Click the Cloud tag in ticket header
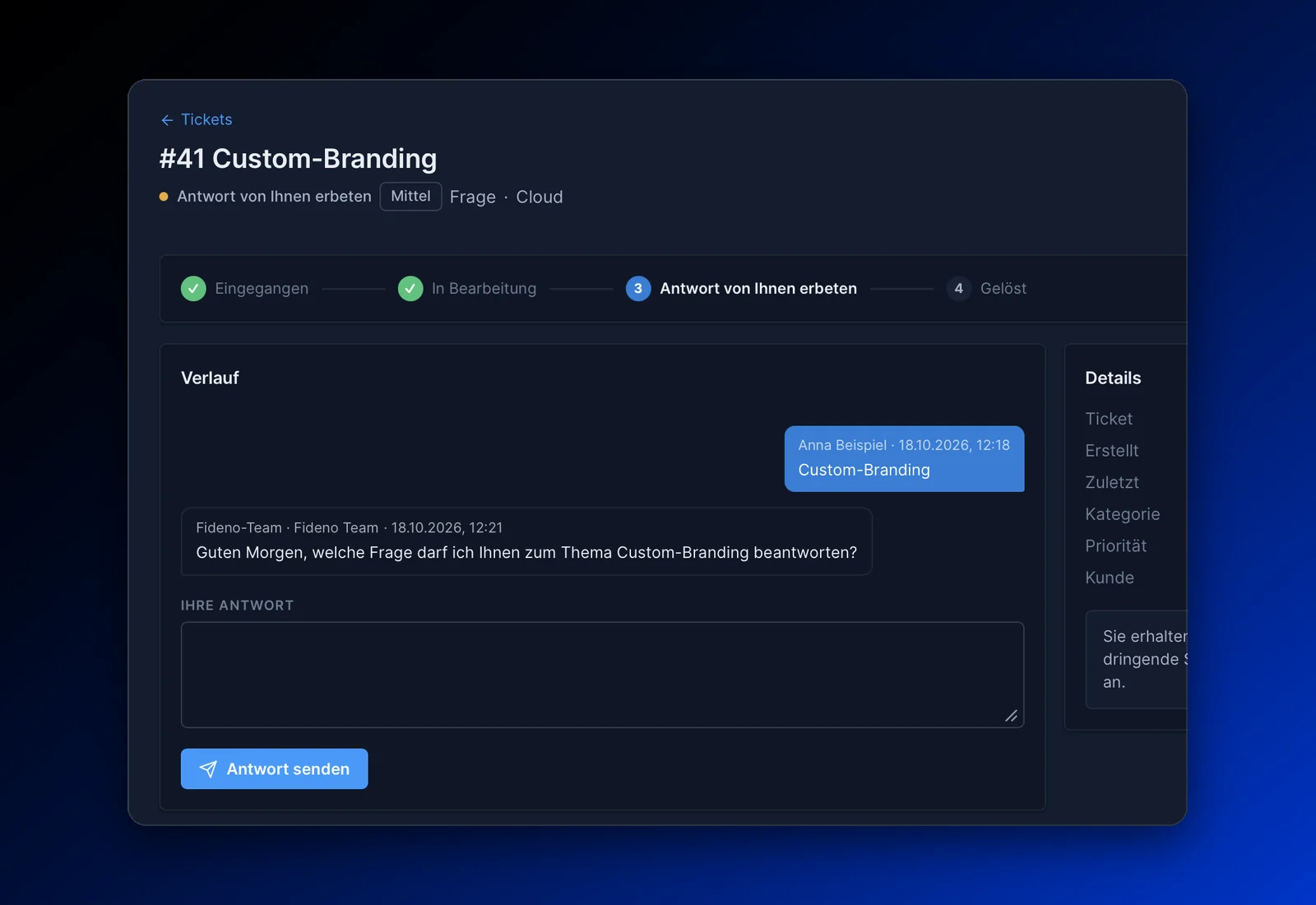Screen dimensions: 1316x905 click(x=540, y=197)
